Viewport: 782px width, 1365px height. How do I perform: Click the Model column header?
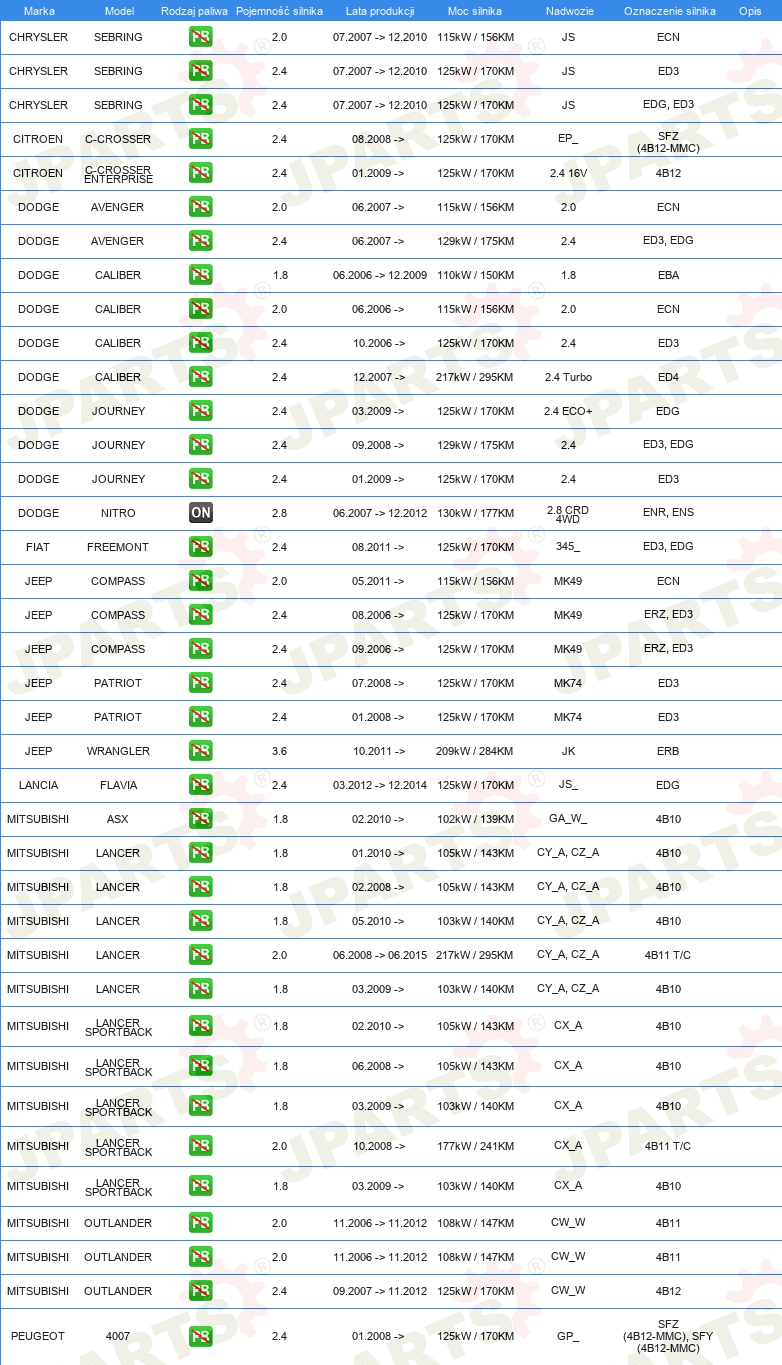pyautogui.click(x=119, y=11)
